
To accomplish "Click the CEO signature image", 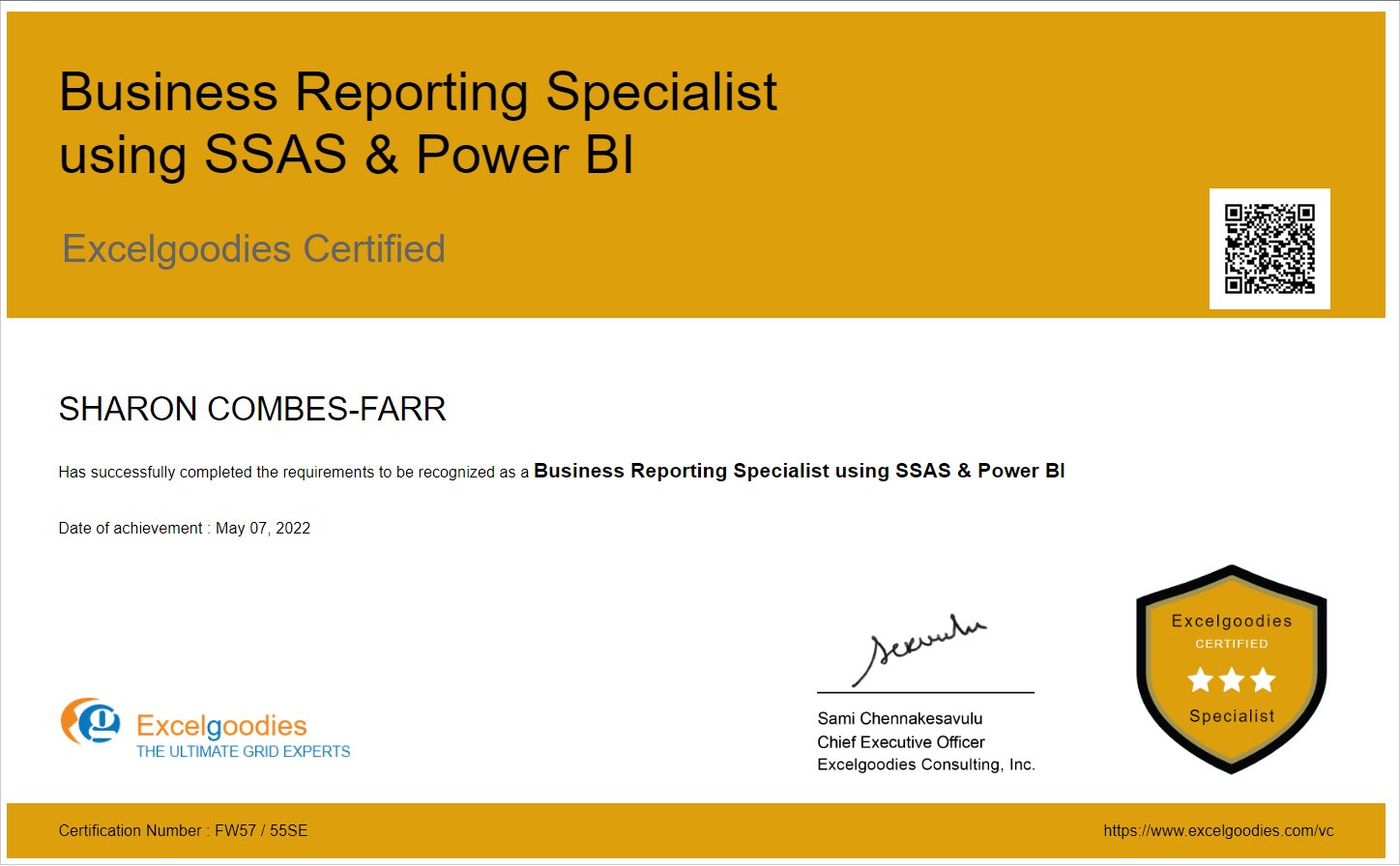I will 919,649.
